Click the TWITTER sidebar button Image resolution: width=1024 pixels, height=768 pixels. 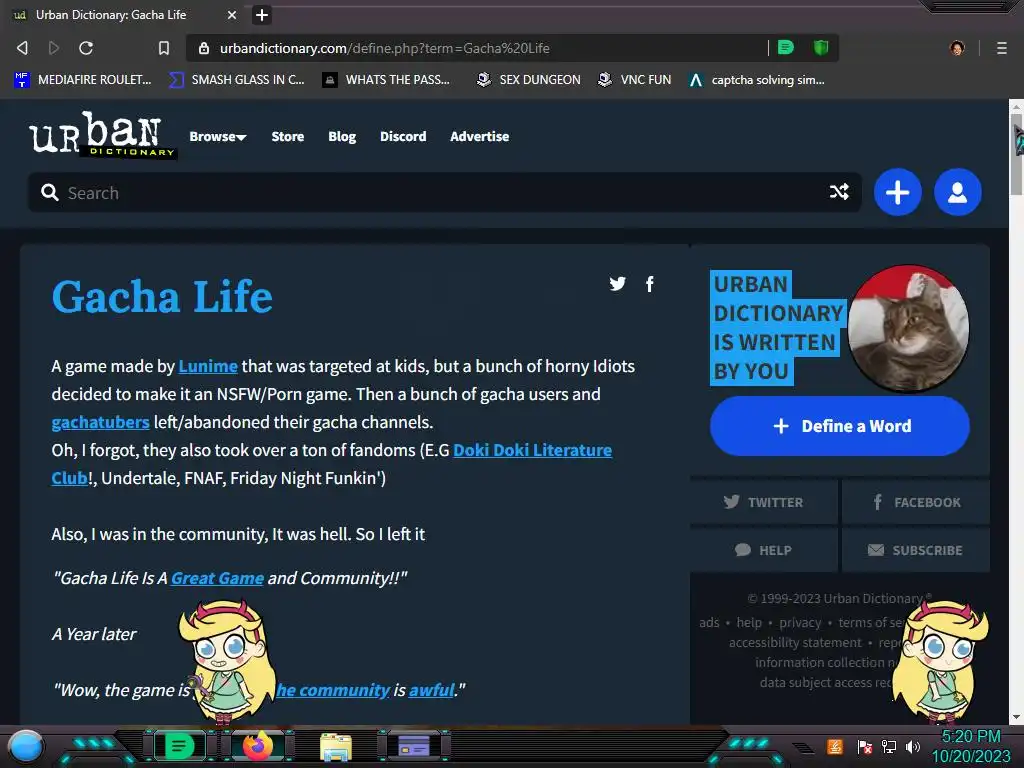tap(763, 502)
